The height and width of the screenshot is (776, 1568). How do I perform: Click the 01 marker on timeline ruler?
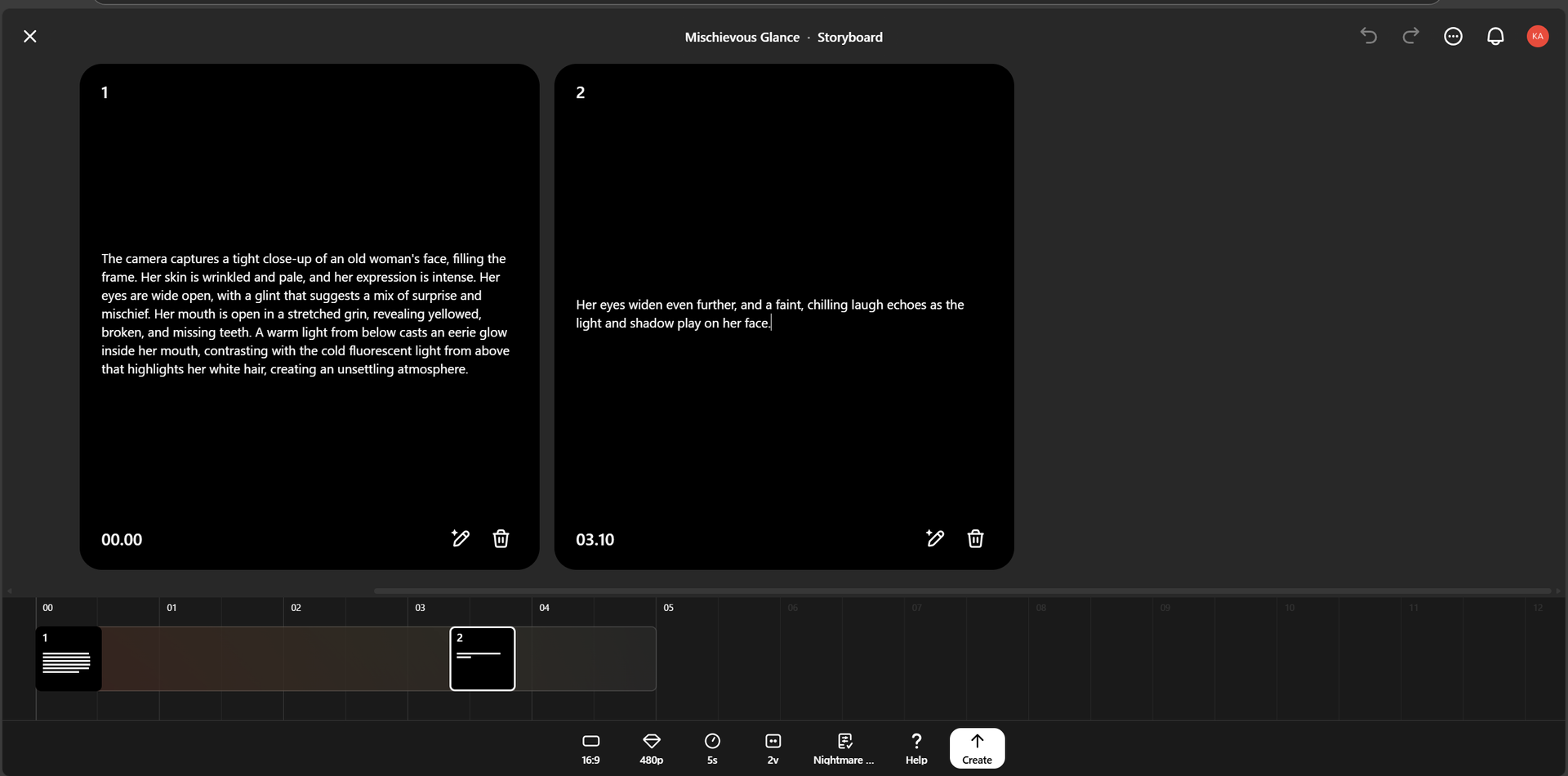(x=171, y=608)
